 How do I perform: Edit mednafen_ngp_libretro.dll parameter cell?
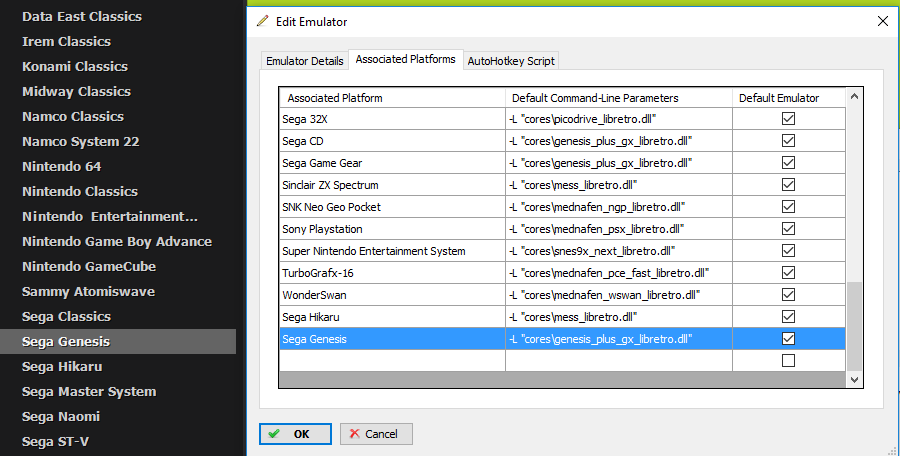tap(619, 207)
